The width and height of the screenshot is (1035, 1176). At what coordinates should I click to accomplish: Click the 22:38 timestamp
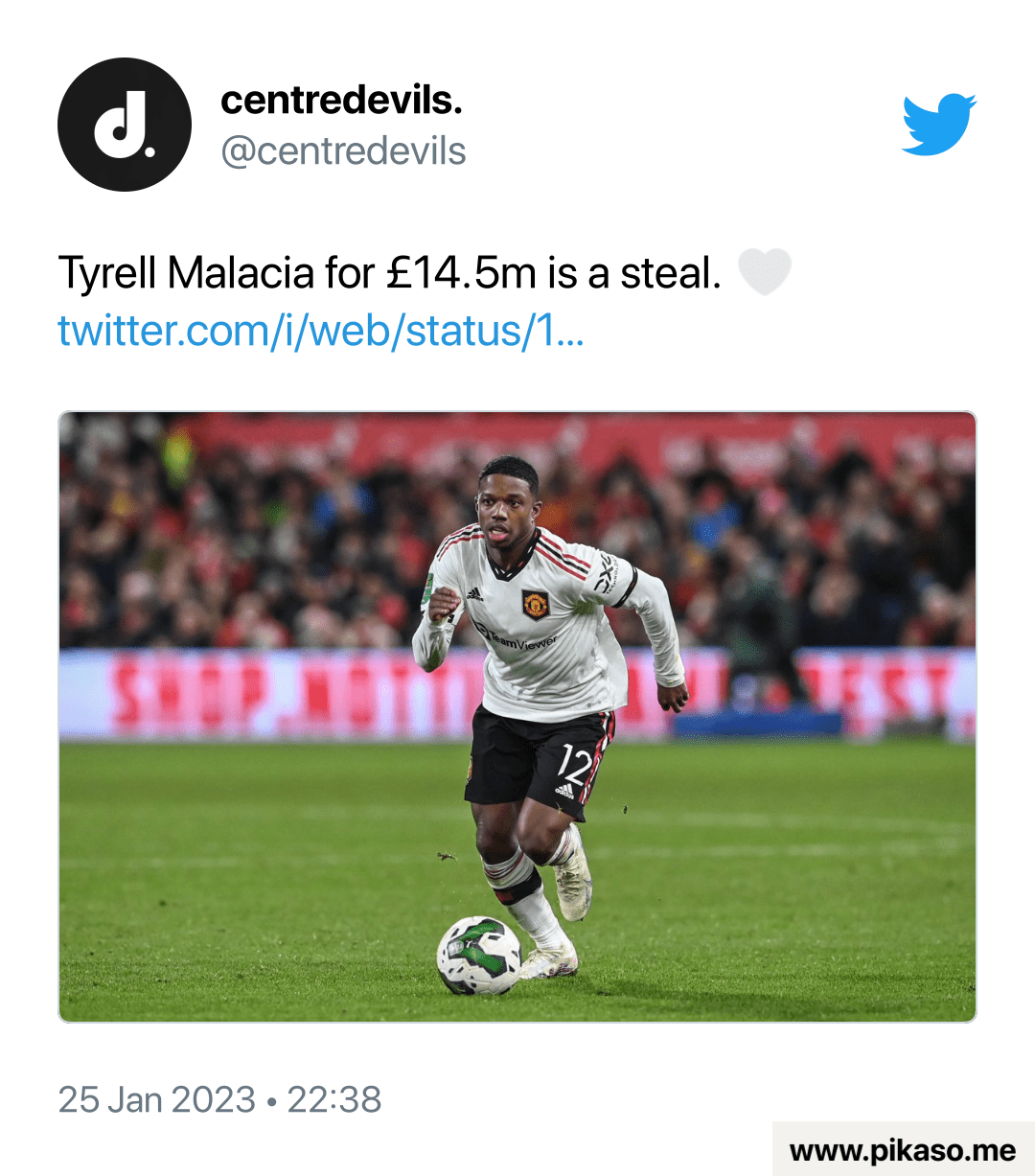tap(334, 1099)
